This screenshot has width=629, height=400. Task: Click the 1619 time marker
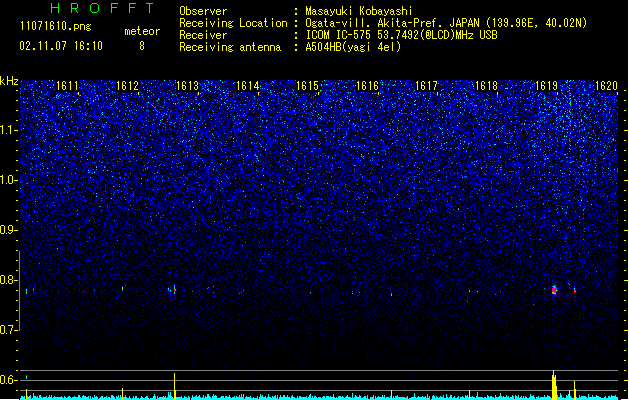546,86
